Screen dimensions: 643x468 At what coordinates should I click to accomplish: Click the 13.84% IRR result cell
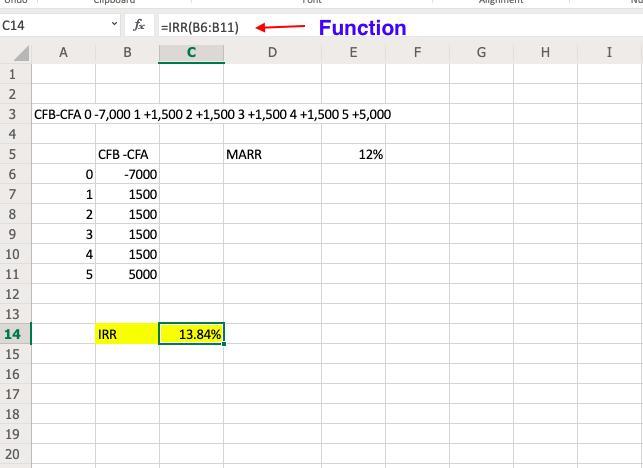tap(191, 334)
